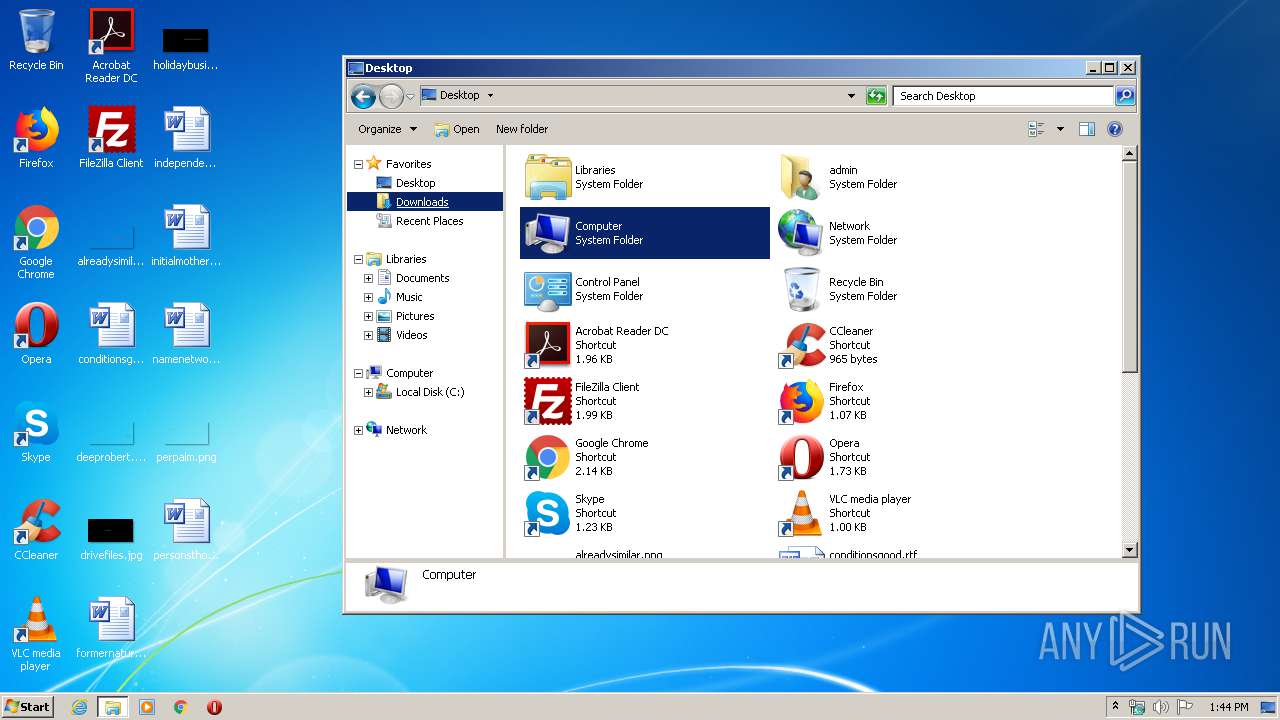Toggle the preview pane button
1280x720 pixels.
(1087, 129)
